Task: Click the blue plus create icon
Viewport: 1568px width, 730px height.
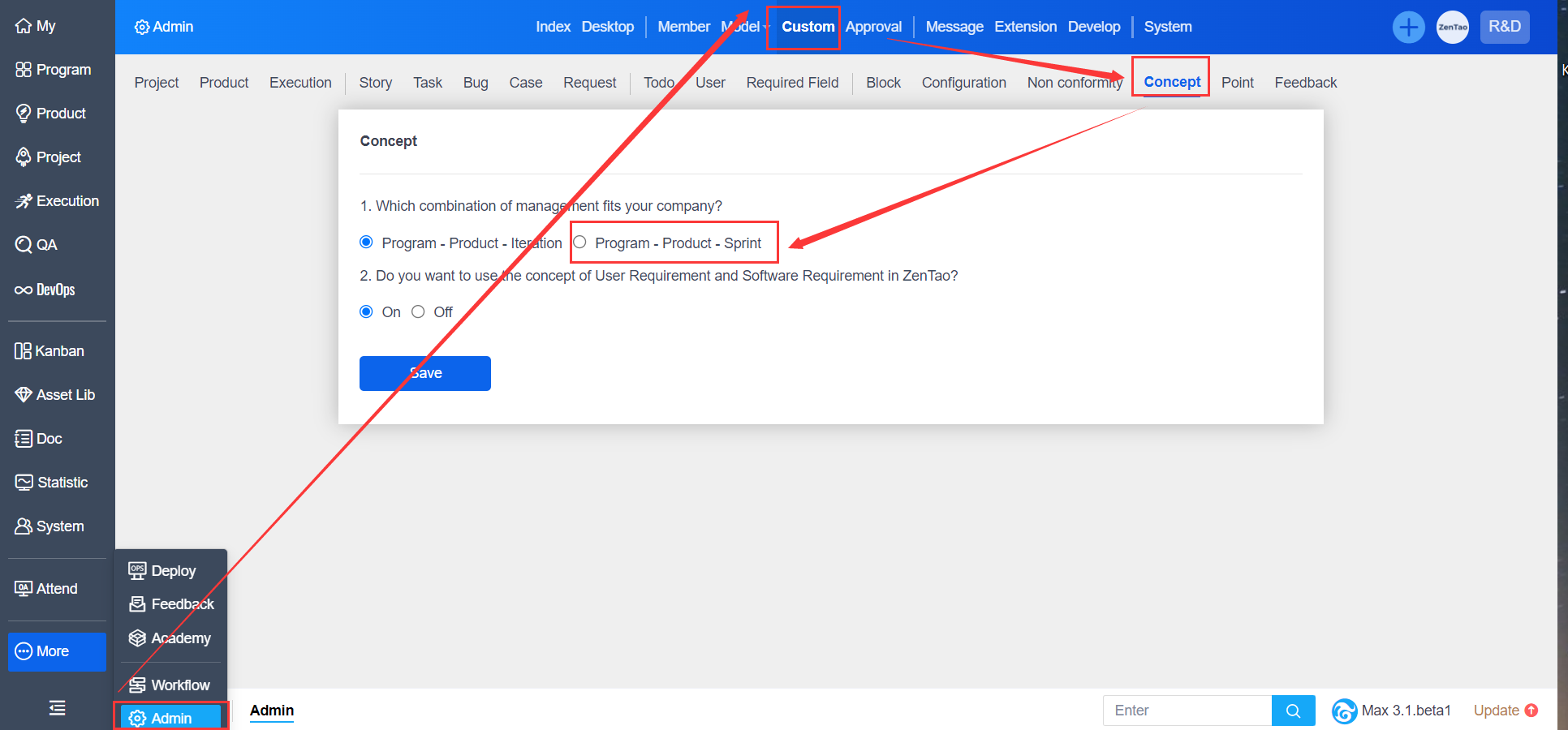Action: (1408, 28)
